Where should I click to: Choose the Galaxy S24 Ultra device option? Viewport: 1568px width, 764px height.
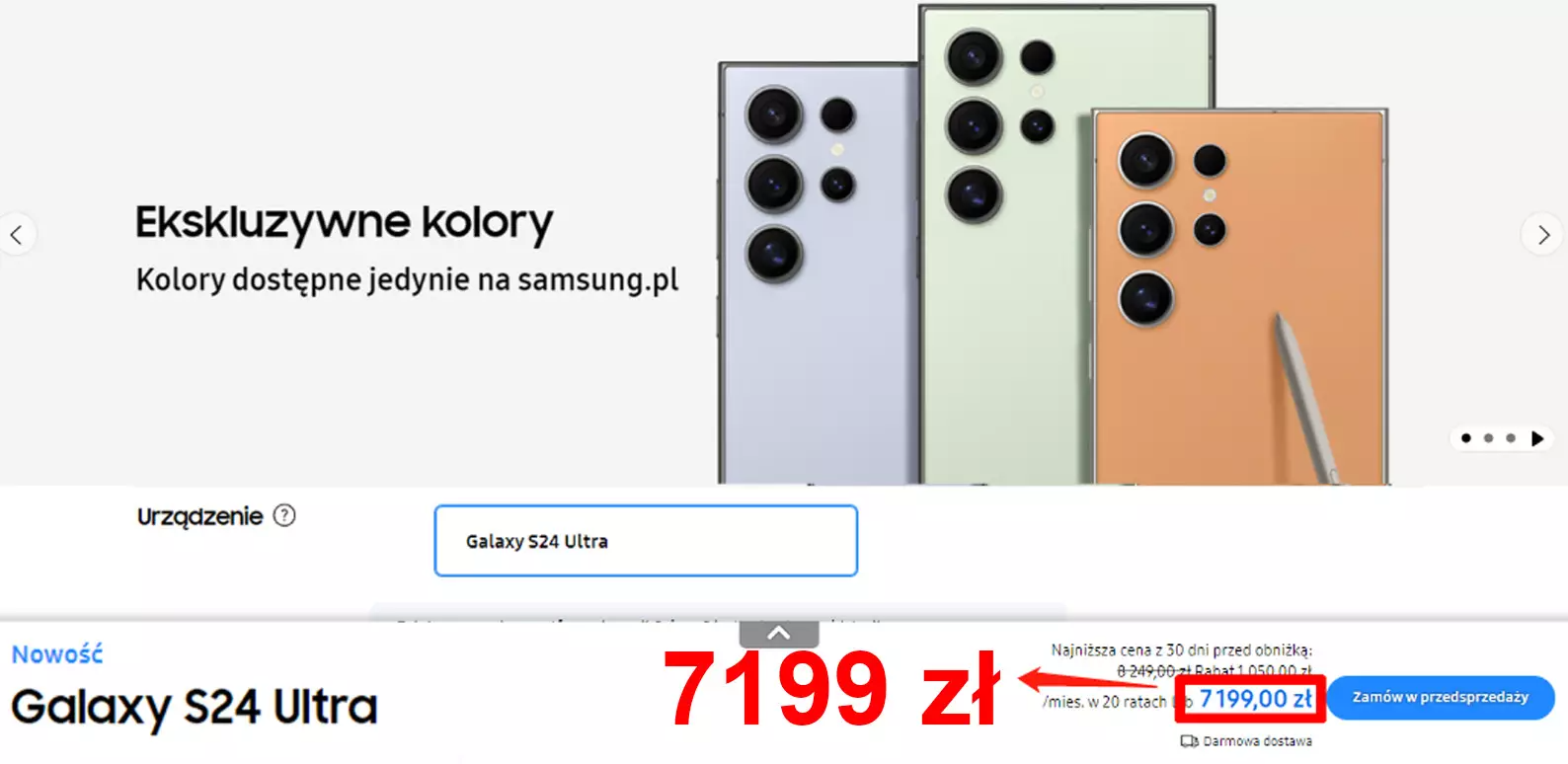(646, 541)
